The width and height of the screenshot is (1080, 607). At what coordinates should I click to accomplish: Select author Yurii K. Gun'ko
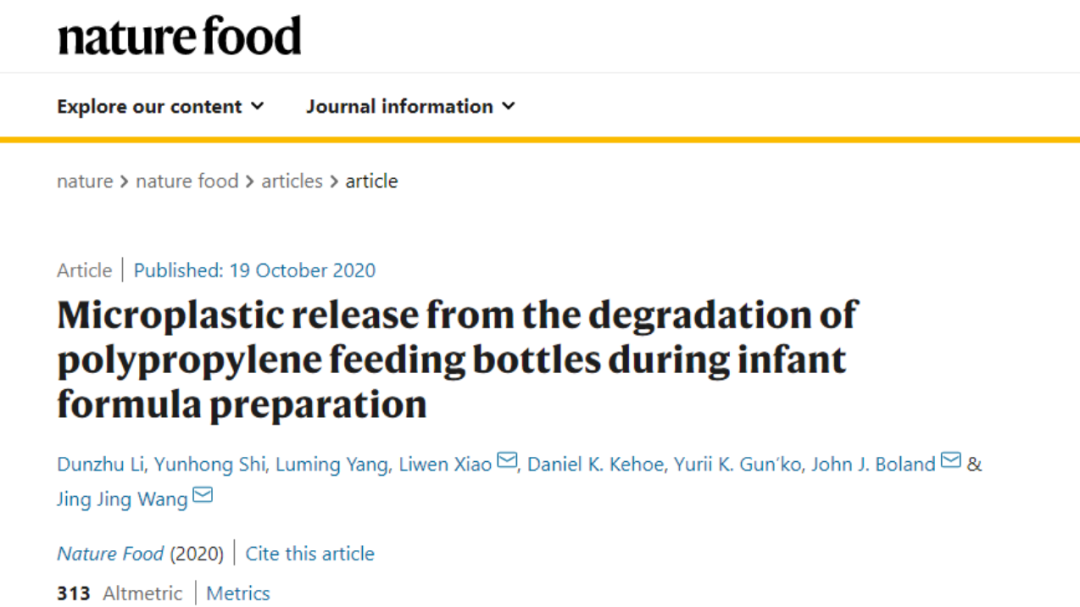(738, 464)
